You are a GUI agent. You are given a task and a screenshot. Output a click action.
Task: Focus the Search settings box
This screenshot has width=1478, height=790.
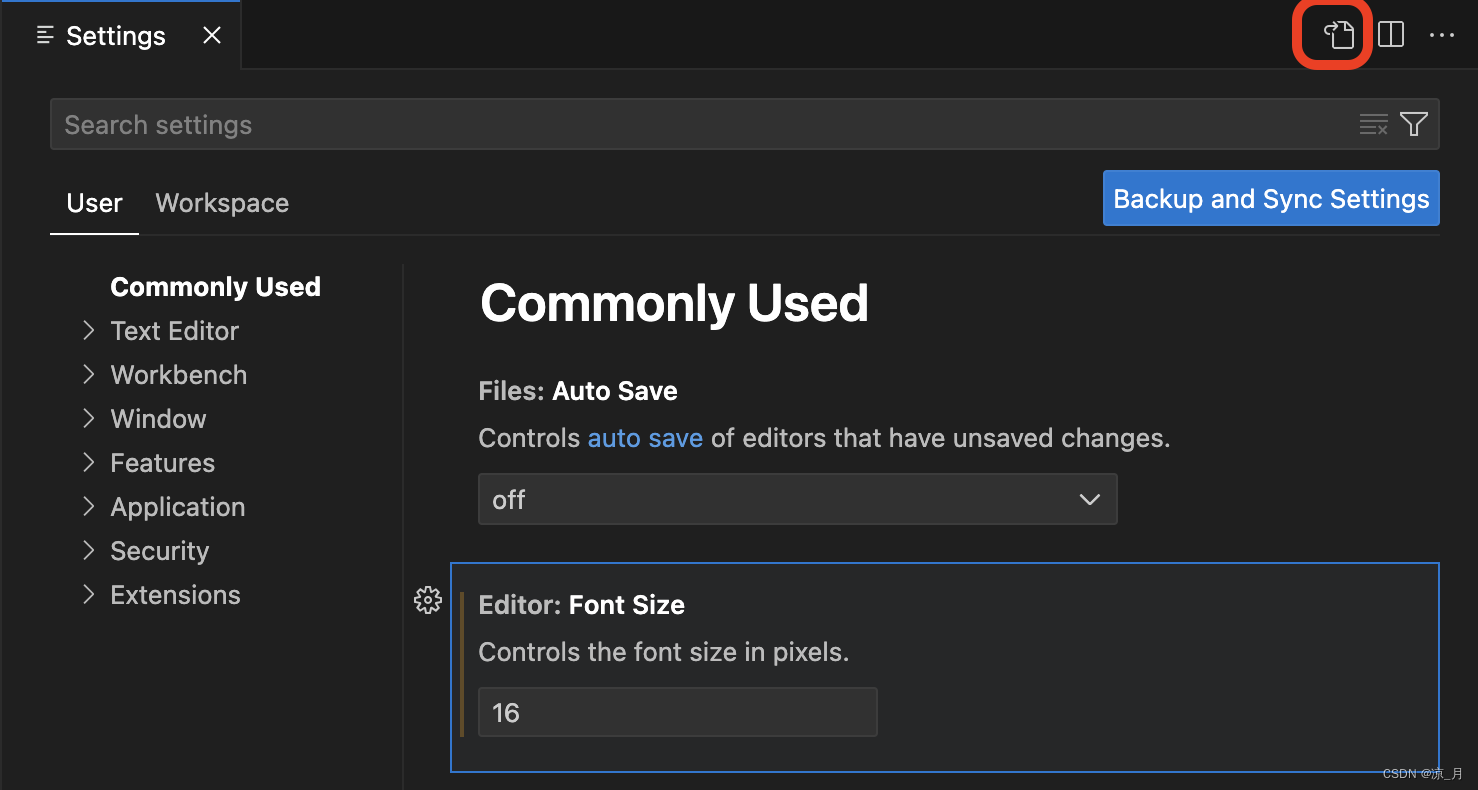tap(700, 124)
